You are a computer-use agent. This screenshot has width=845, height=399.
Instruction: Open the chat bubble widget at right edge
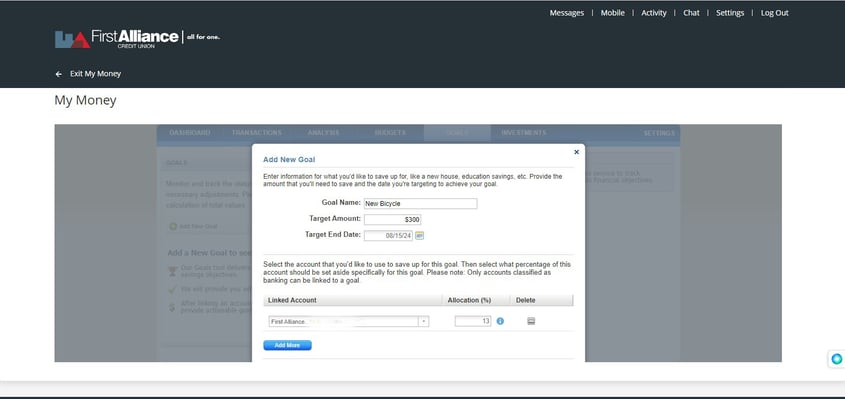pos(836,359)
